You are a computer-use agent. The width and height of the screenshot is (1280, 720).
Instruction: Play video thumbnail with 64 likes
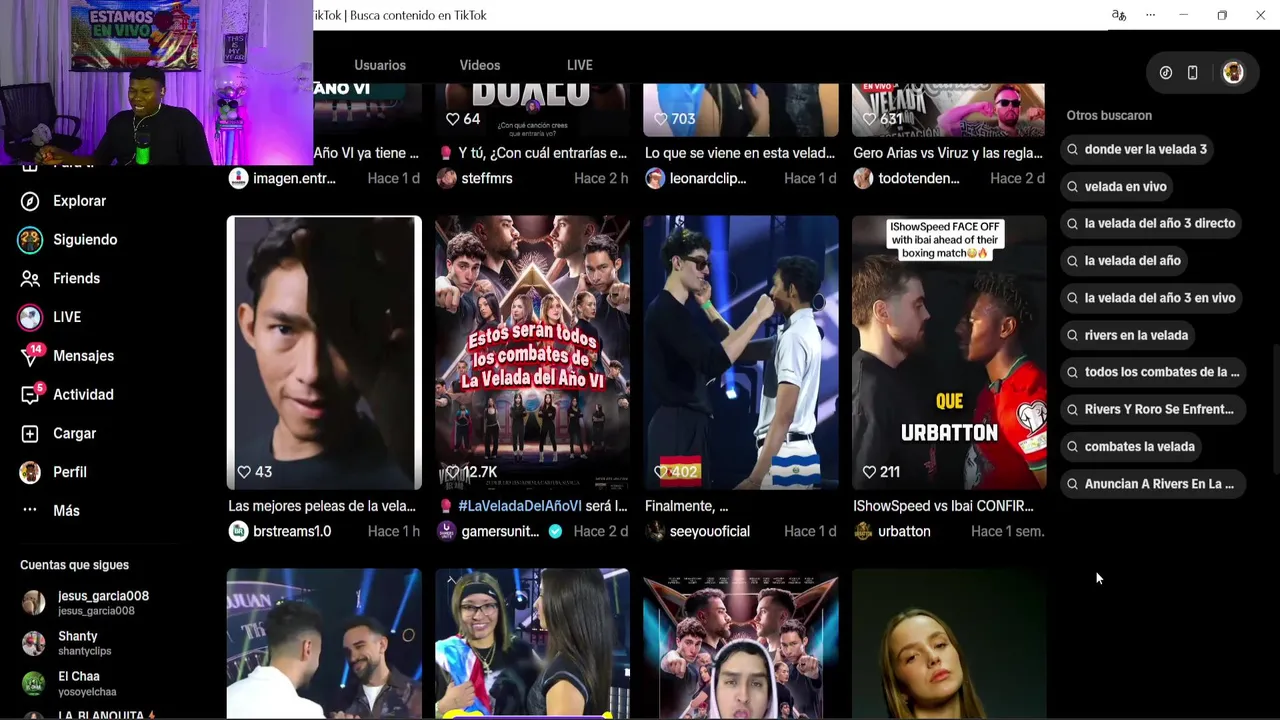click(532, 109)
